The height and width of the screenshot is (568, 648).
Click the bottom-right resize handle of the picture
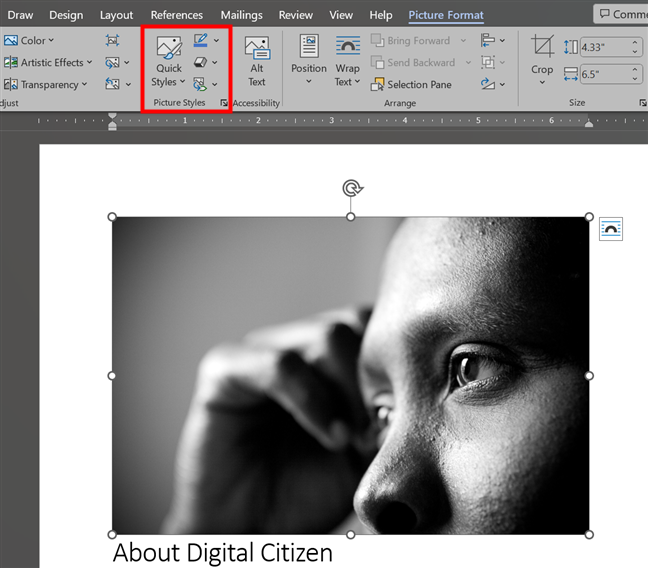(x=589, y=535)
